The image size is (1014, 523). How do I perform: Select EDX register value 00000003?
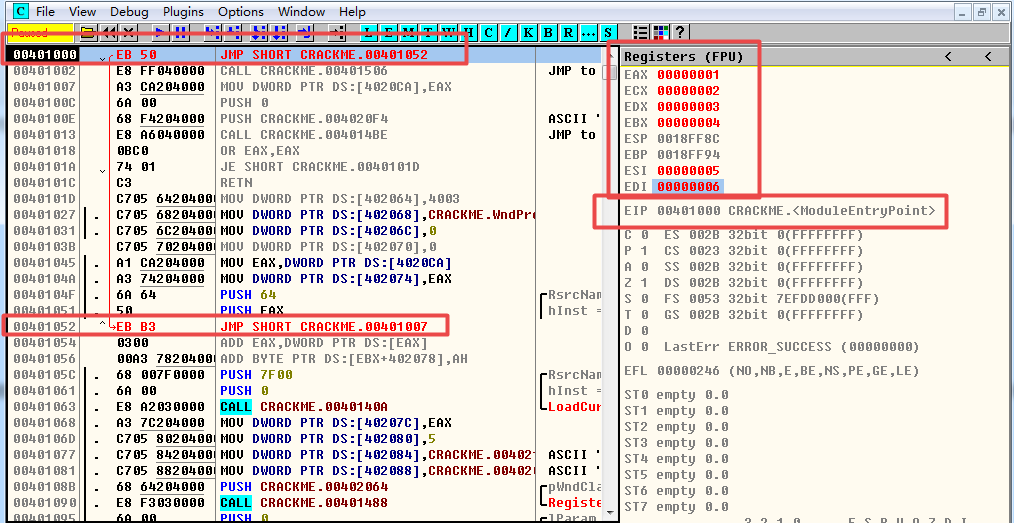tap(688, 106)
